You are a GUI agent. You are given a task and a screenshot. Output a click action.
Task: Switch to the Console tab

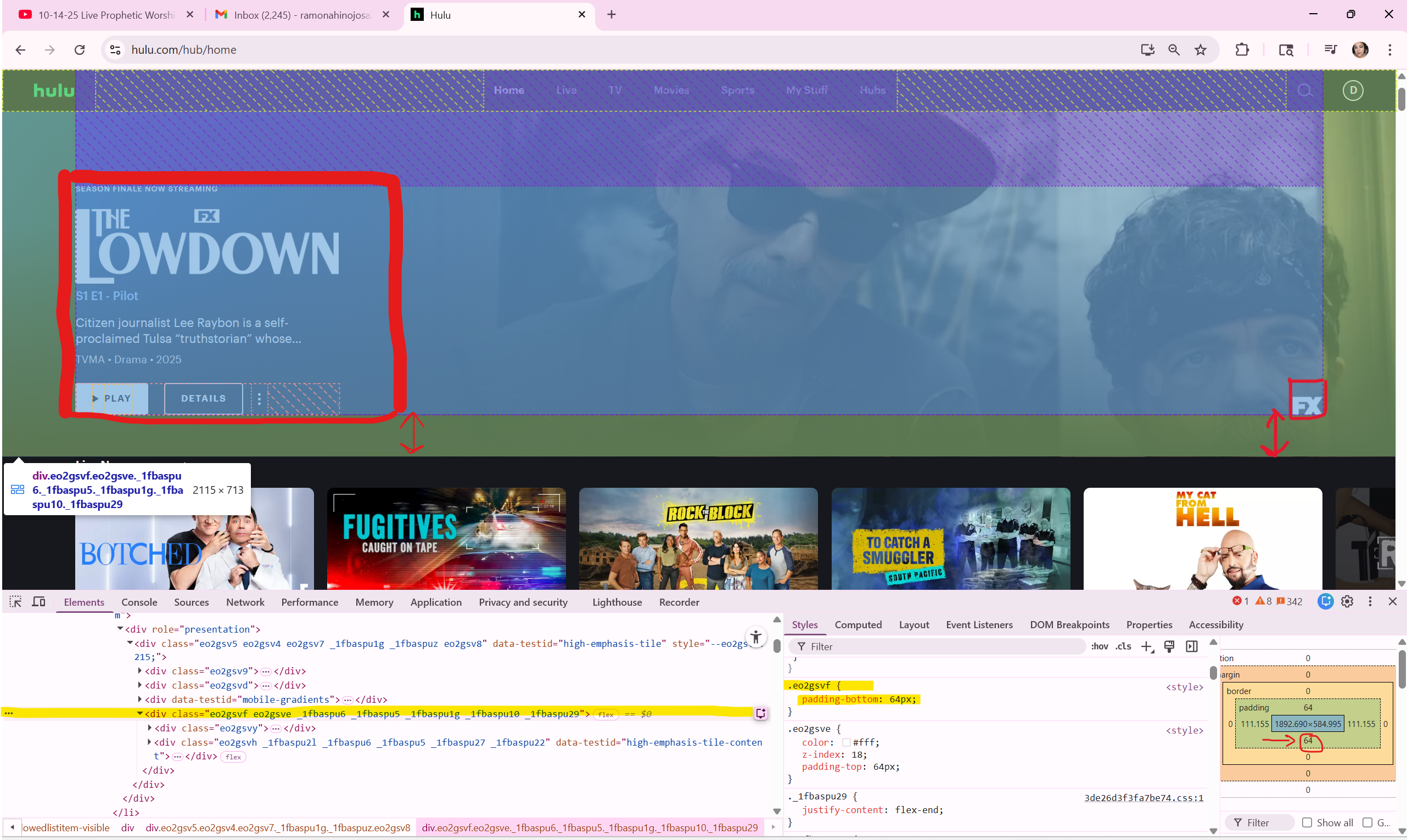tap(139, 602)
